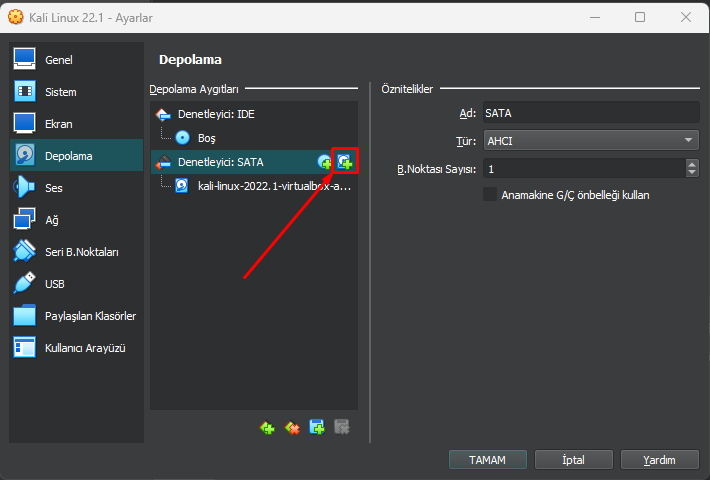Cancel with the İptal button

(x=574, y=460)
